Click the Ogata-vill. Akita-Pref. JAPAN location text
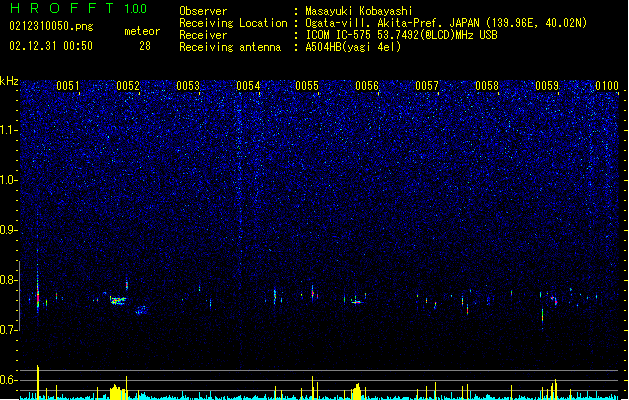Screen dimensions: 629x400 pyautogui.click(x=446, y=23)
